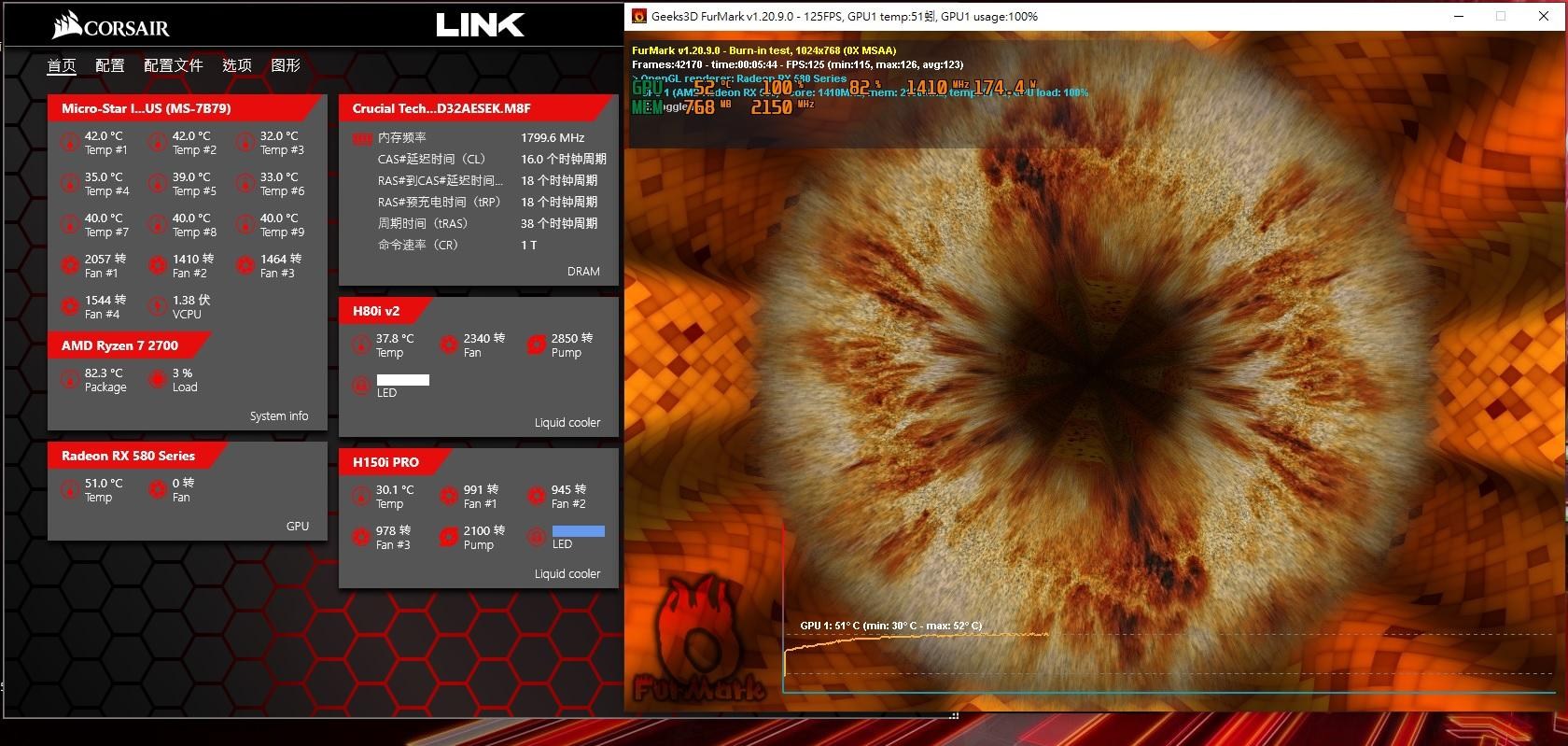
Task: Click the Temp #8 thermometer icon
Action: coord(157,225)
